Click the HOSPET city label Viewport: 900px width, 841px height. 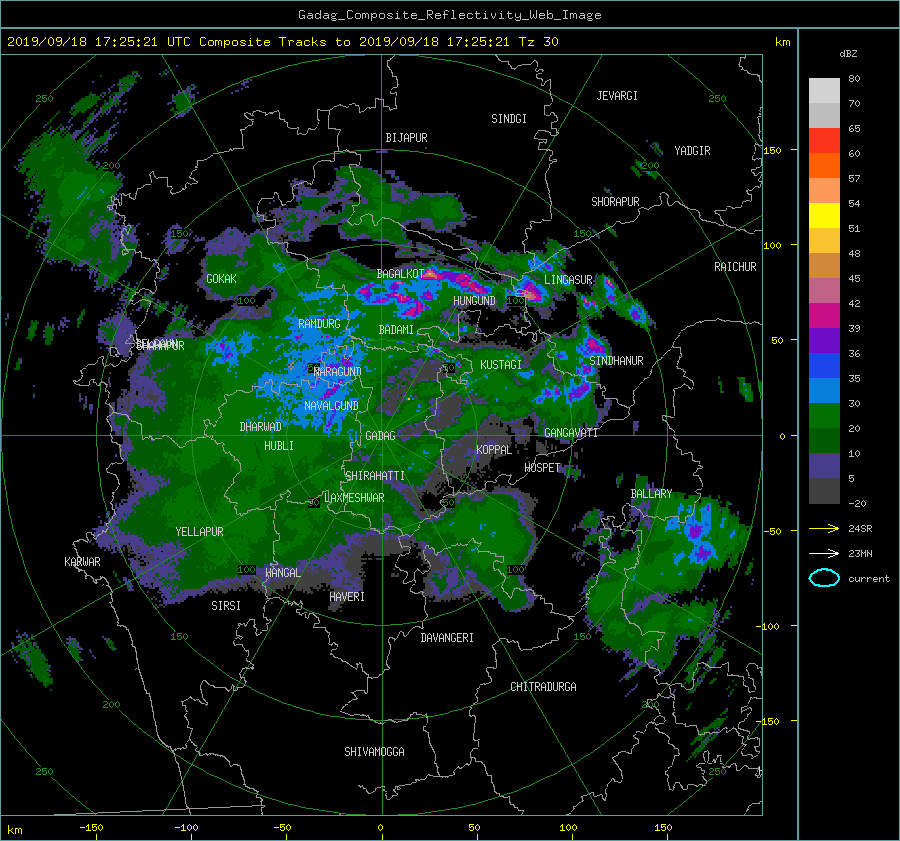coord(542,468)
